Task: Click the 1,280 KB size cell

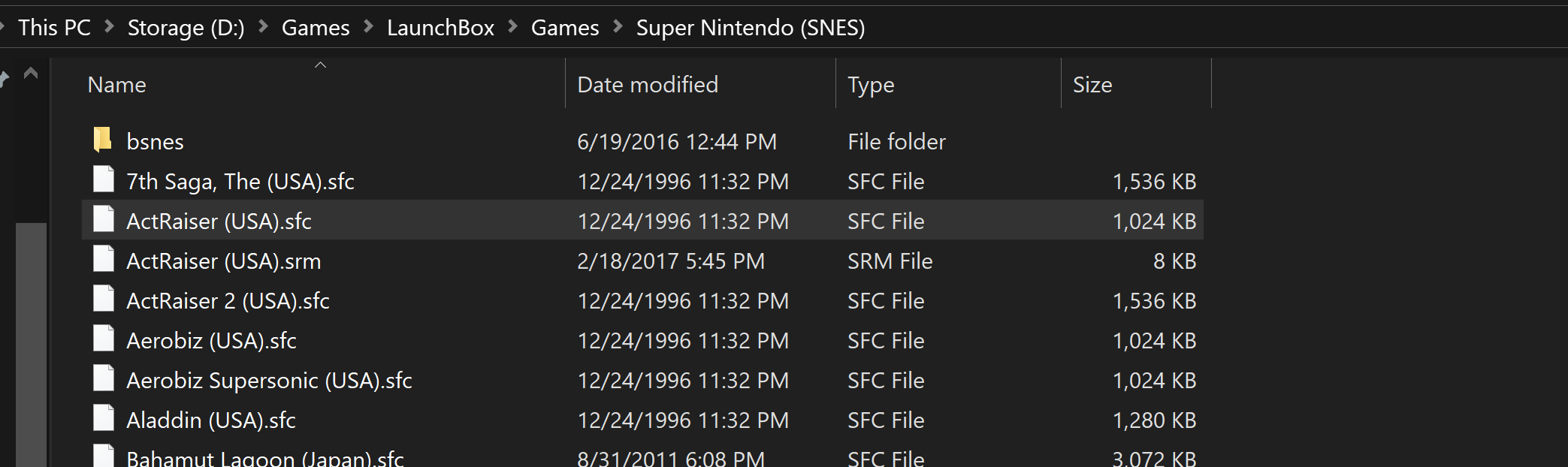Action: tap(1154, 420)
